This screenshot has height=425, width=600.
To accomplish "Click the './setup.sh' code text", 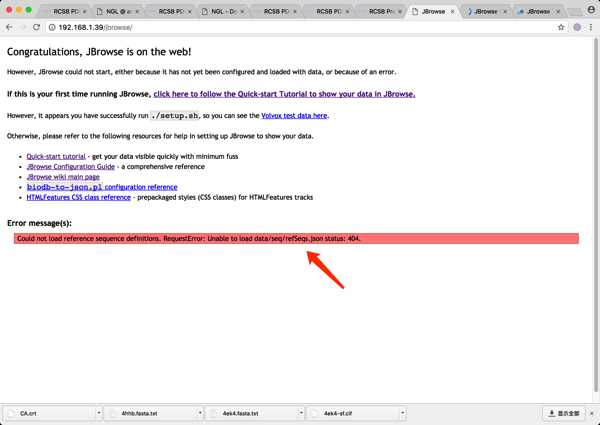I will coord(175,116).
